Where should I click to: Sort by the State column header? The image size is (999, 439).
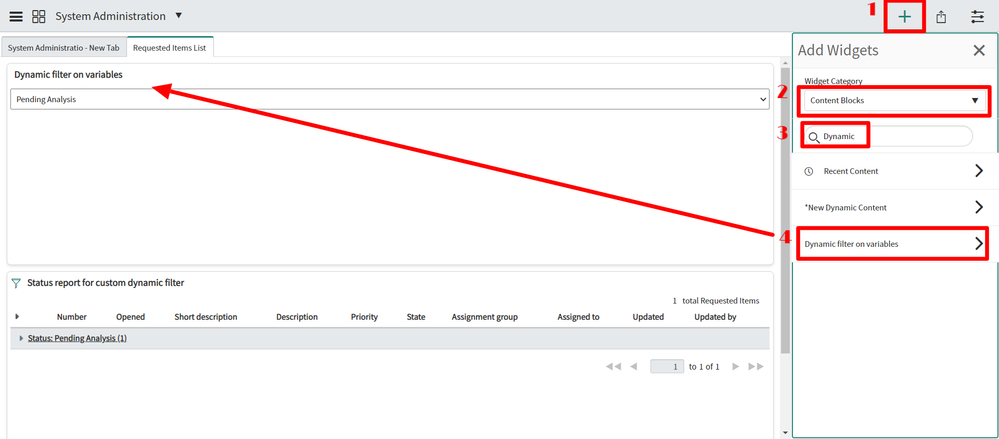pyautogui.click(x=416, y=317)
